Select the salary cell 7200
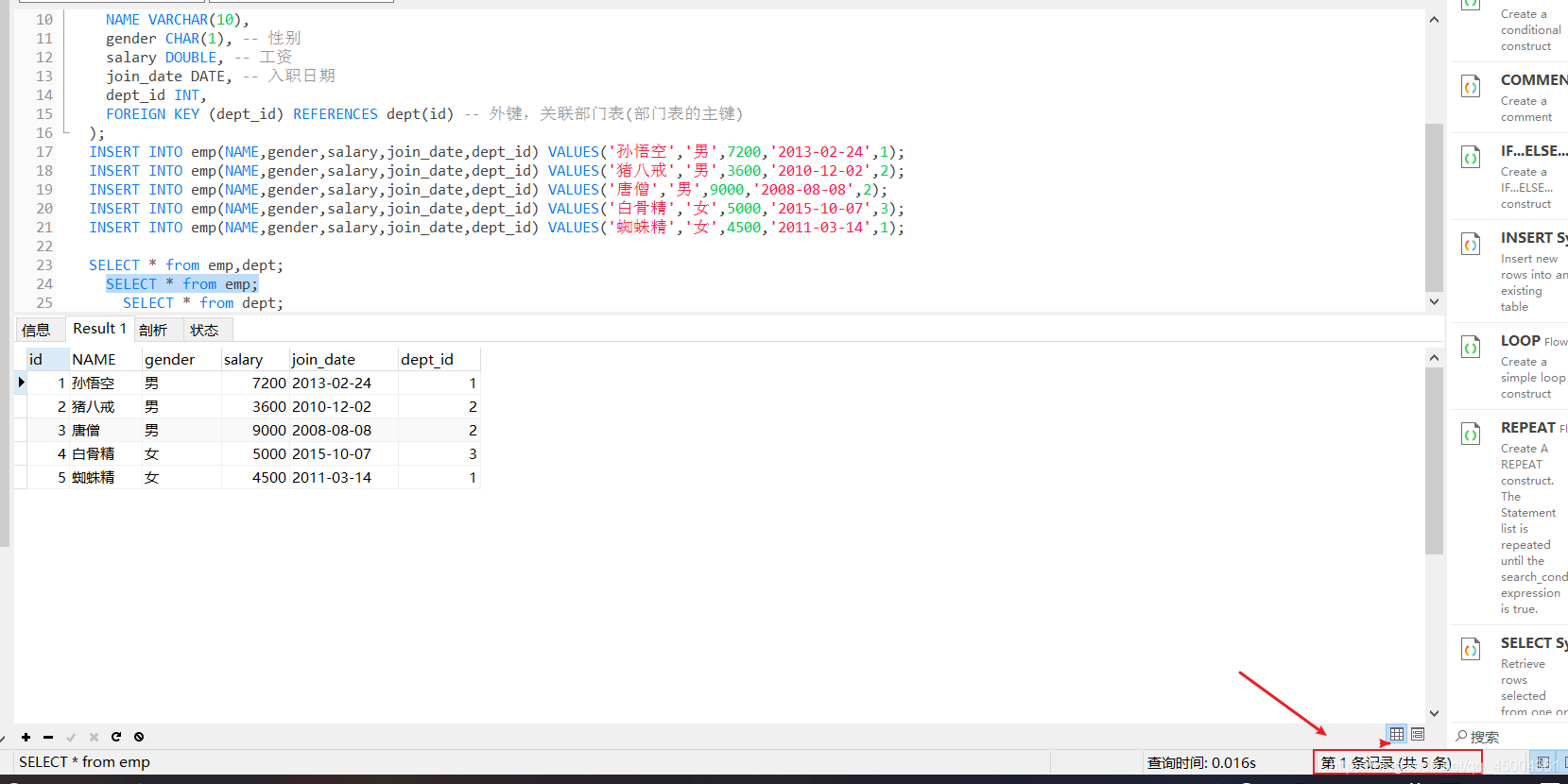The width and height of the screenshot is (1568, 784). tap(255, 383)
